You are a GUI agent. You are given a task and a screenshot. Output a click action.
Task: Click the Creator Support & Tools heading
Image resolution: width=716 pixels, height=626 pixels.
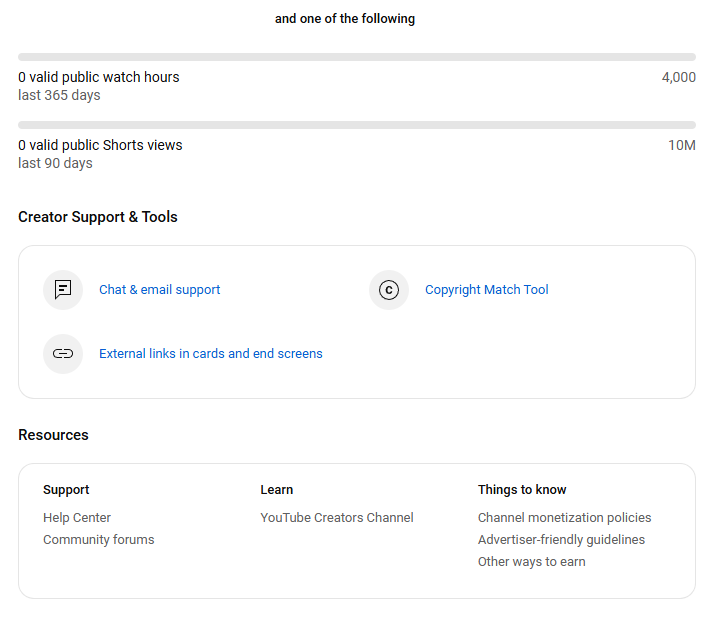click(98, 217)
